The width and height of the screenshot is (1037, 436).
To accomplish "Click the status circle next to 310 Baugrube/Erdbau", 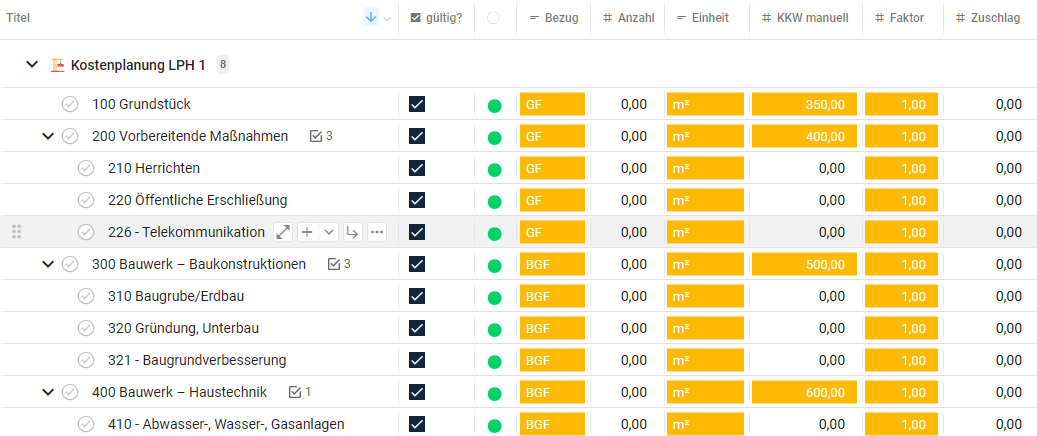I will click(86, 296).
